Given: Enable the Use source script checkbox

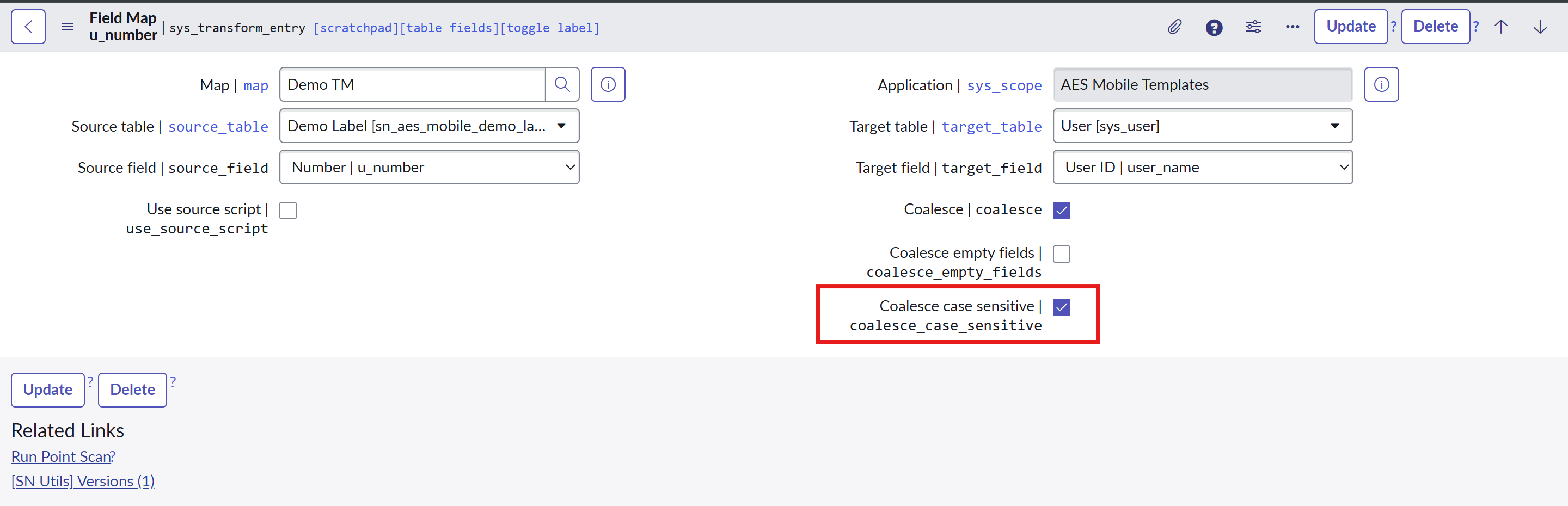Looking at the screenshot, I should tap(288, 211).
